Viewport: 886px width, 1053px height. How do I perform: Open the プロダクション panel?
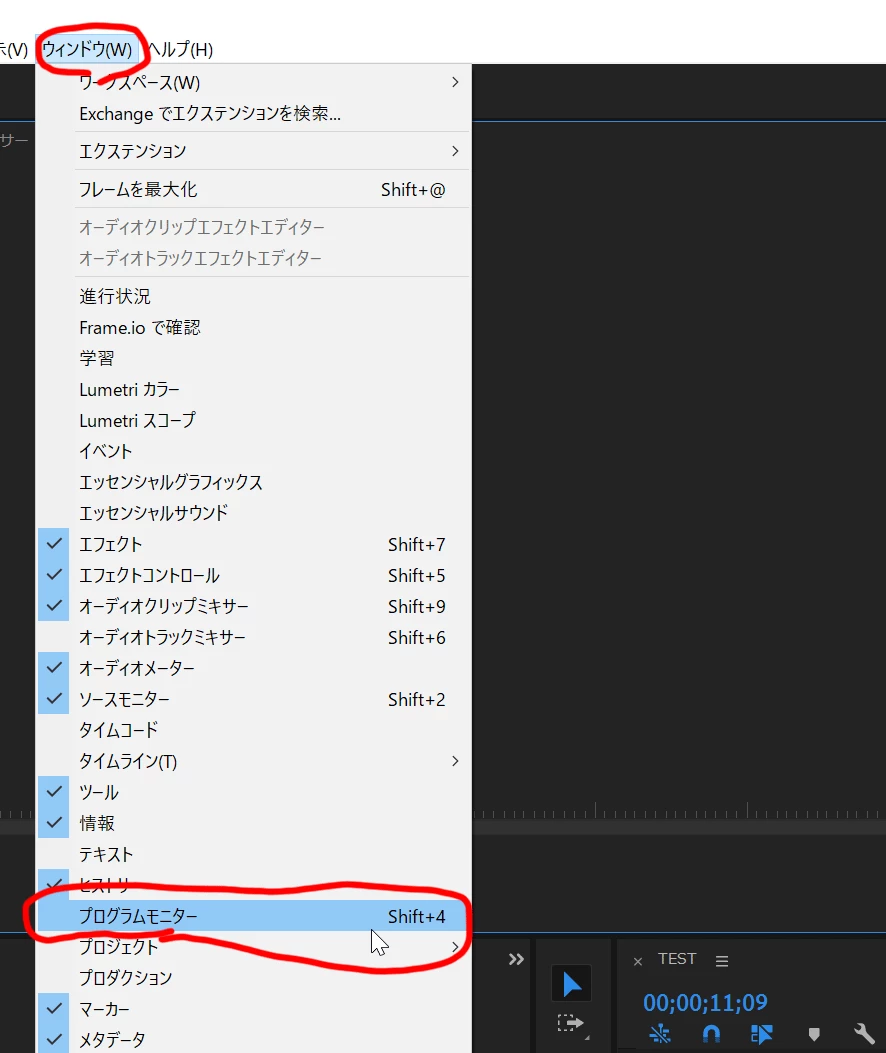coord(253,978)
